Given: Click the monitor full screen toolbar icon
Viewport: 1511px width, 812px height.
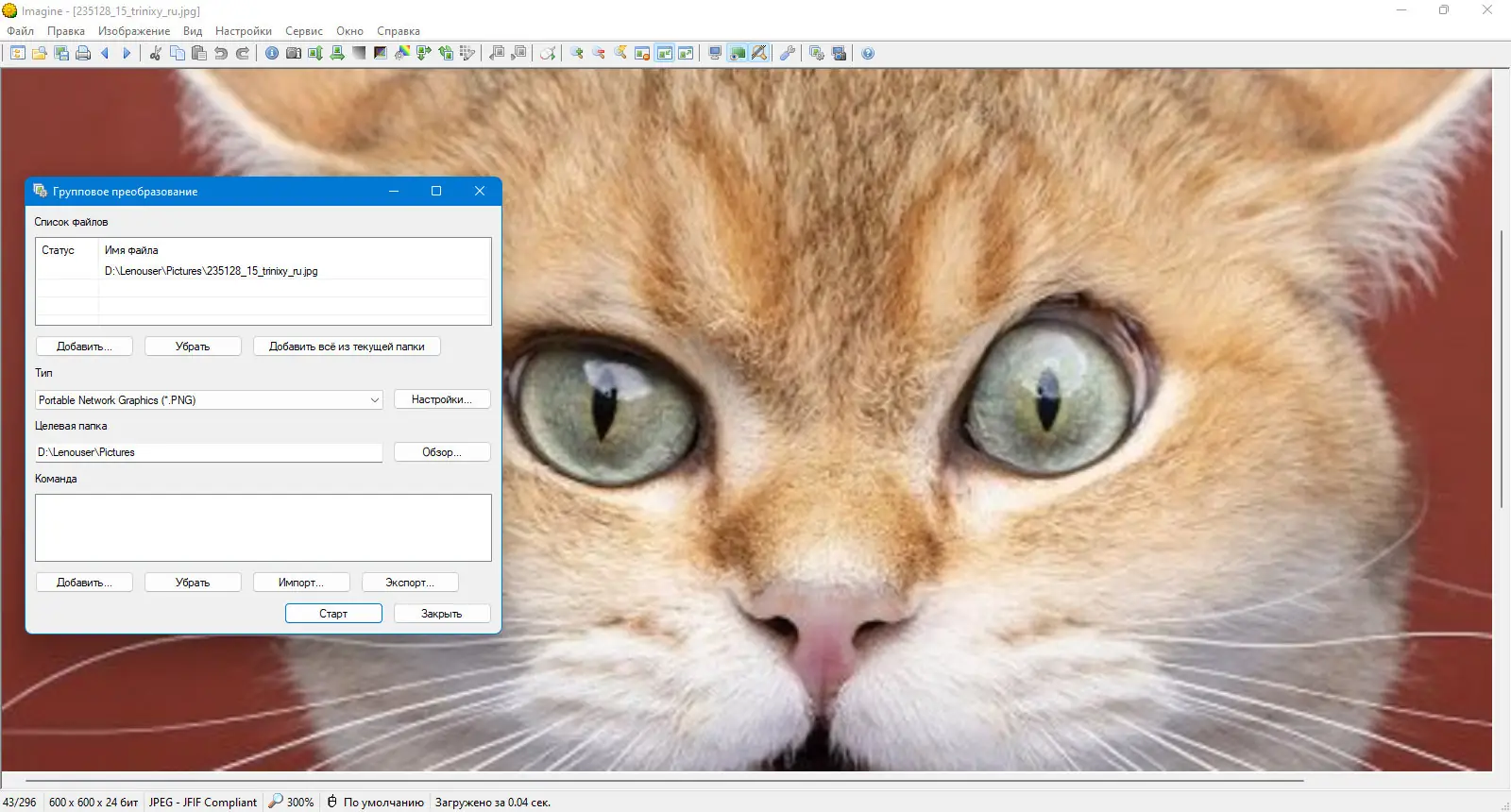Looking at the screenshot, I should (715, 54).
